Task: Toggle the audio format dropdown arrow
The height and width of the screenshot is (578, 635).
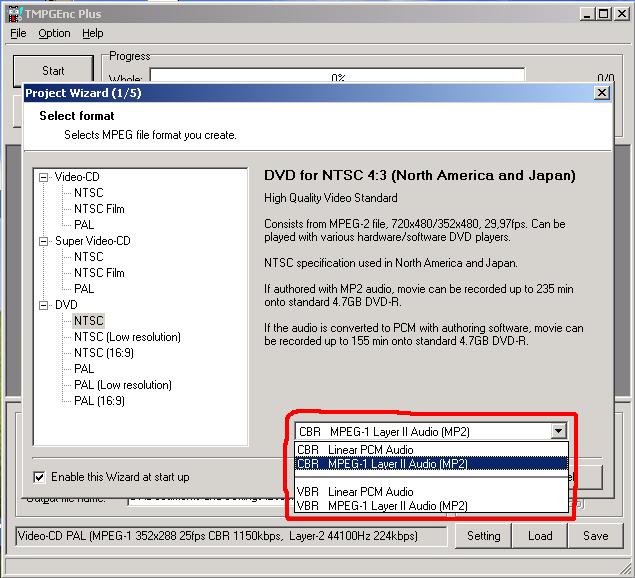Action: point(558,431)
